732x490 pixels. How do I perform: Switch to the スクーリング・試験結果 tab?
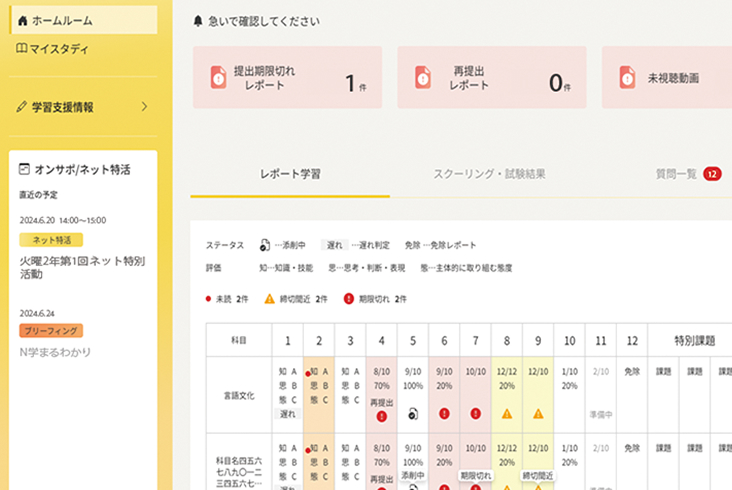click(x=489, y=174)
